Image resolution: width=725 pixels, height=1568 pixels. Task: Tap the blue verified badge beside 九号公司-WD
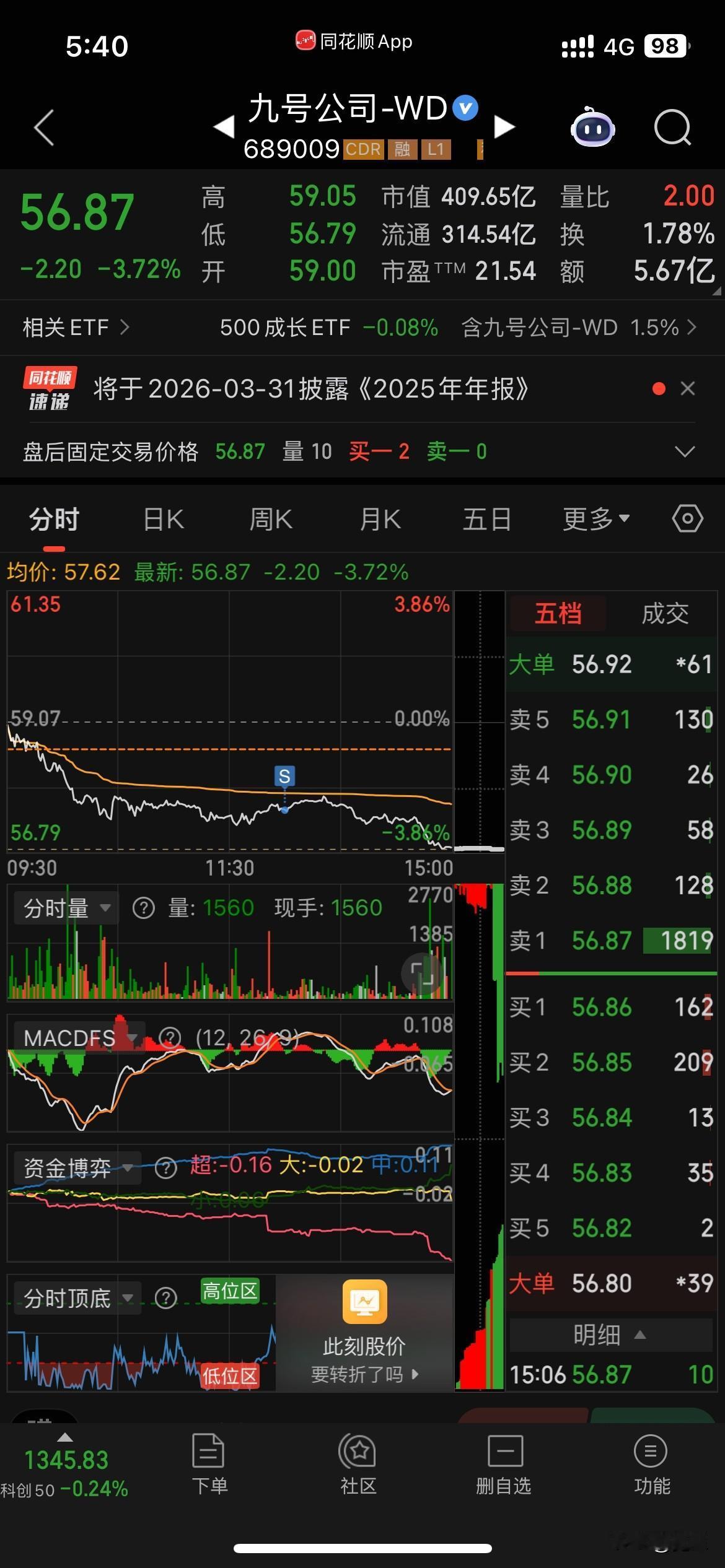coord(465,108)
